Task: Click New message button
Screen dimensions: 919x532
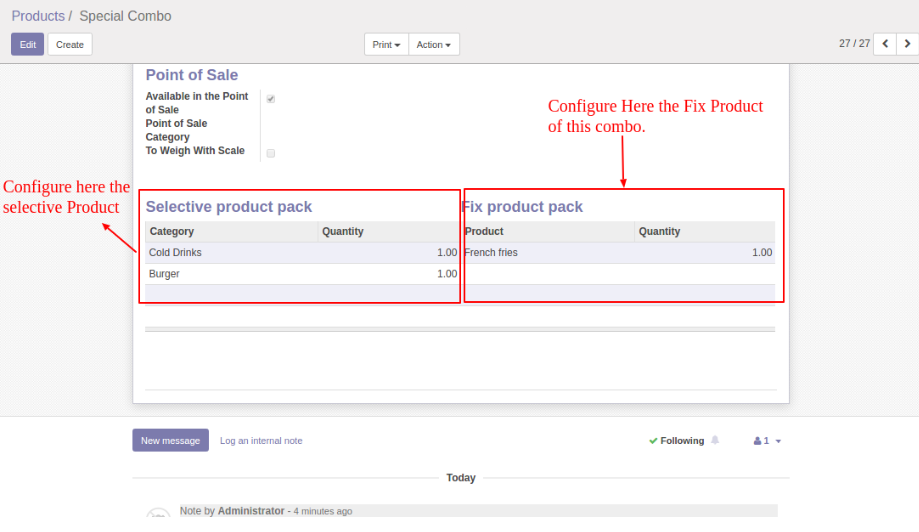Action: point(170,440)
